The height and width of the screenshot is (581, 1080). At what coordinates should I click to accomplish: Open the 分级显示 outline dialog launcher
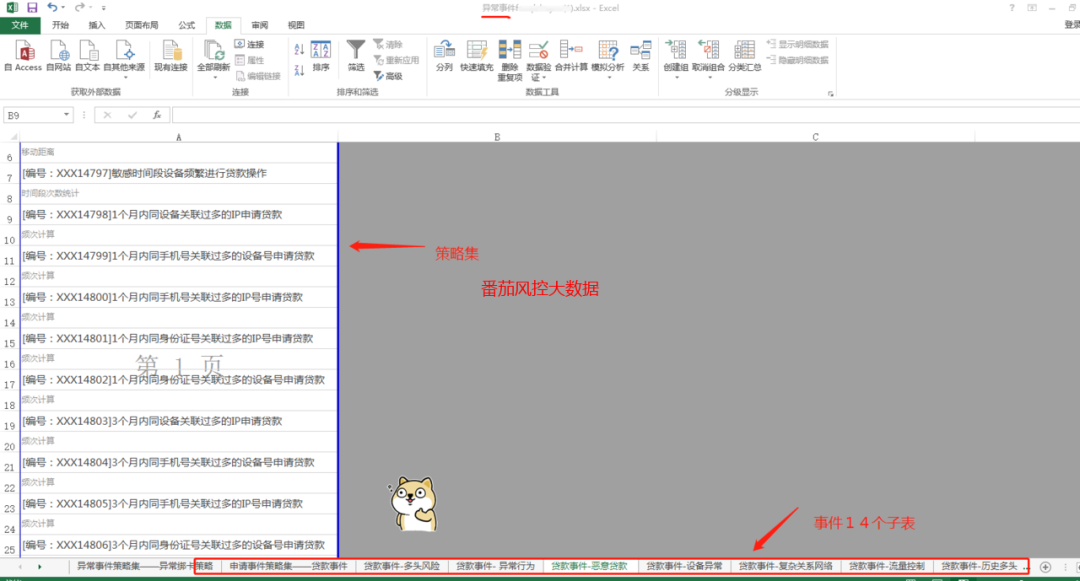[831, 93]
